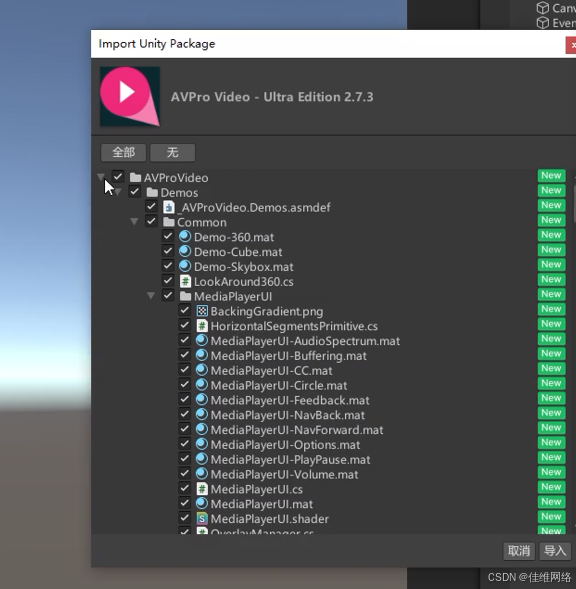Select the Demo-Skybox.mat file name
Viewport: 576px width, 589px height.
pos(243,267)
